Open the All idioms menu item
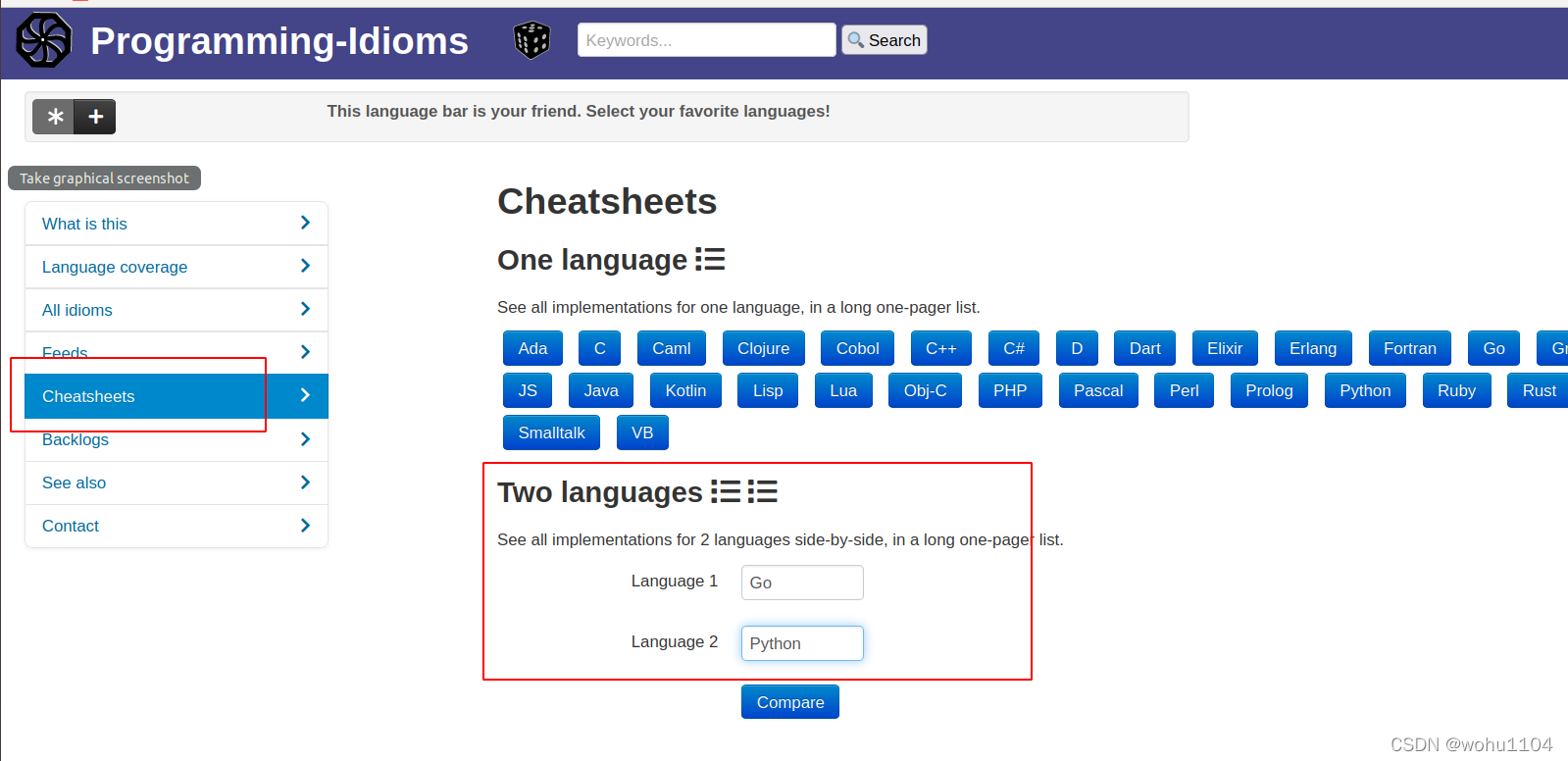 [177, 310]
